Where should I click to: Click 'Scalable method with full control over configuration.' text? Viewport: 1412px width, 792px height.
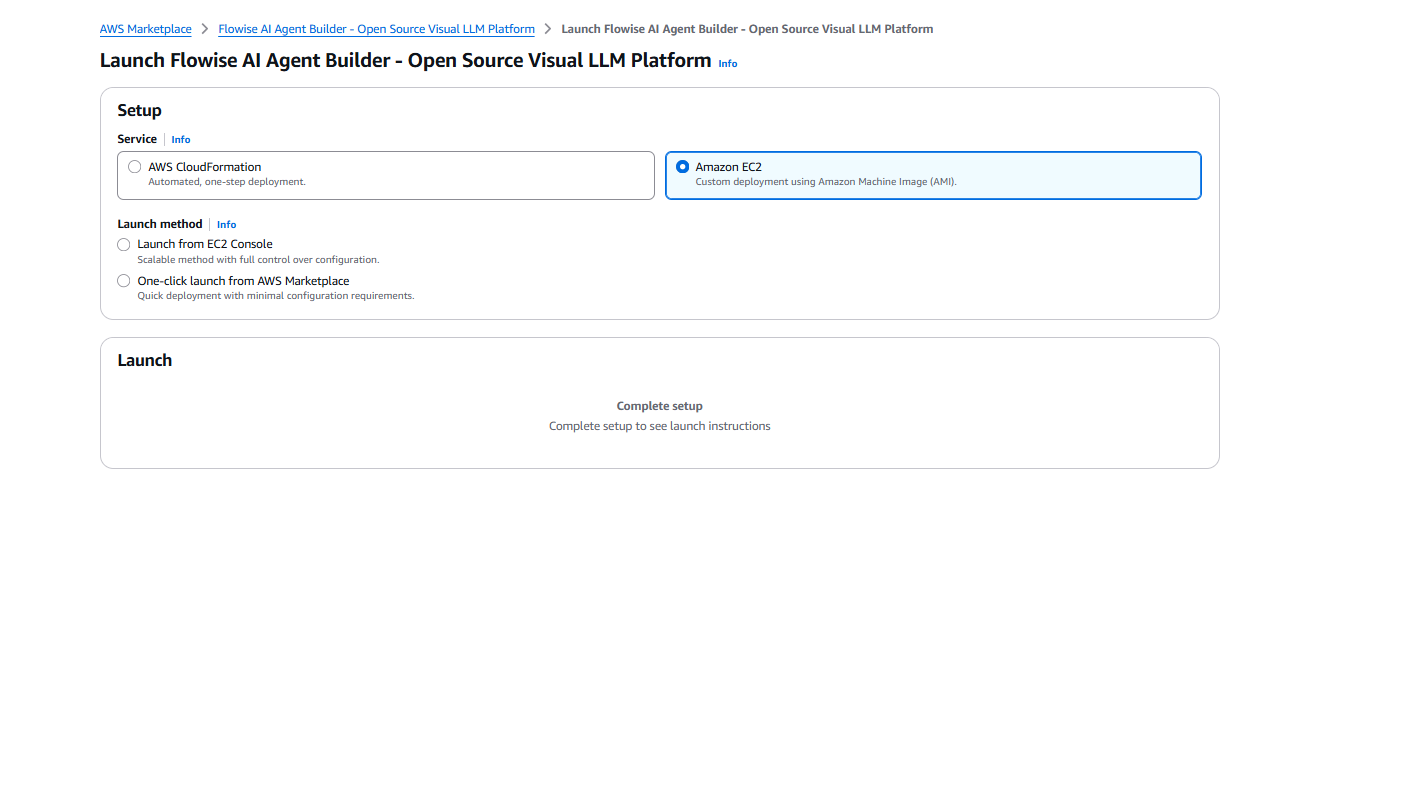click(258, 260)
